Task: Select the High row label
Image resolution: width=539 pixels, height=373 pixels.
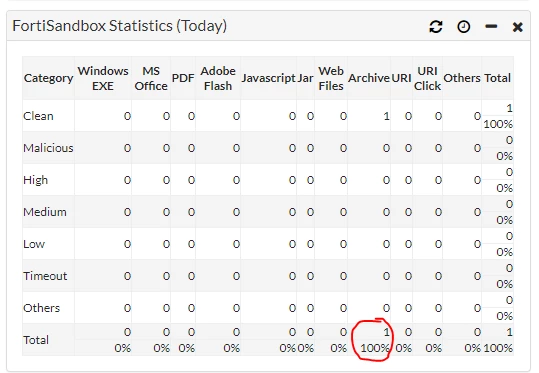Action: pos(35,180)
